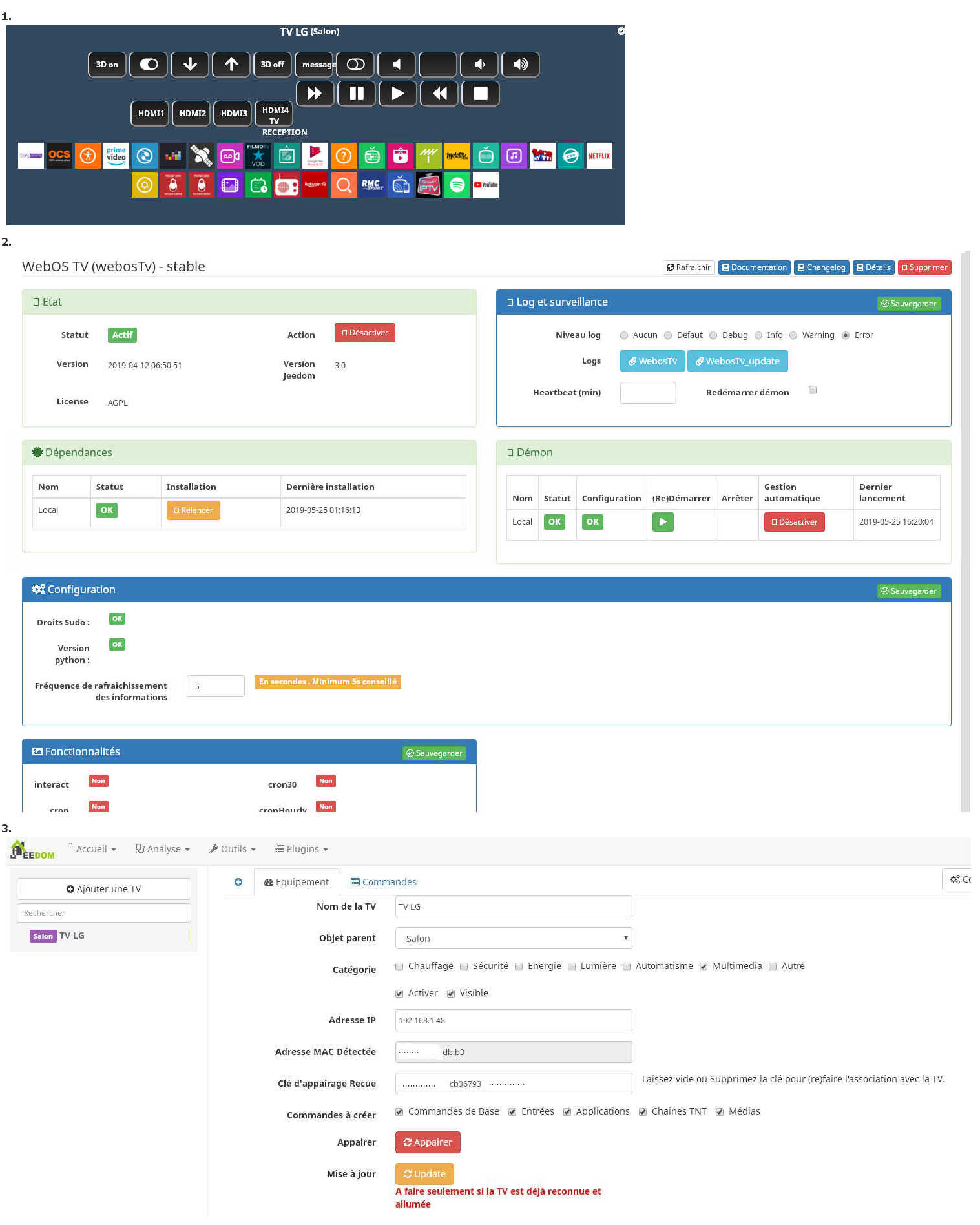Toggle the Visible checkbox
This screenshot has height=1225, width=980.
point(451,994)
